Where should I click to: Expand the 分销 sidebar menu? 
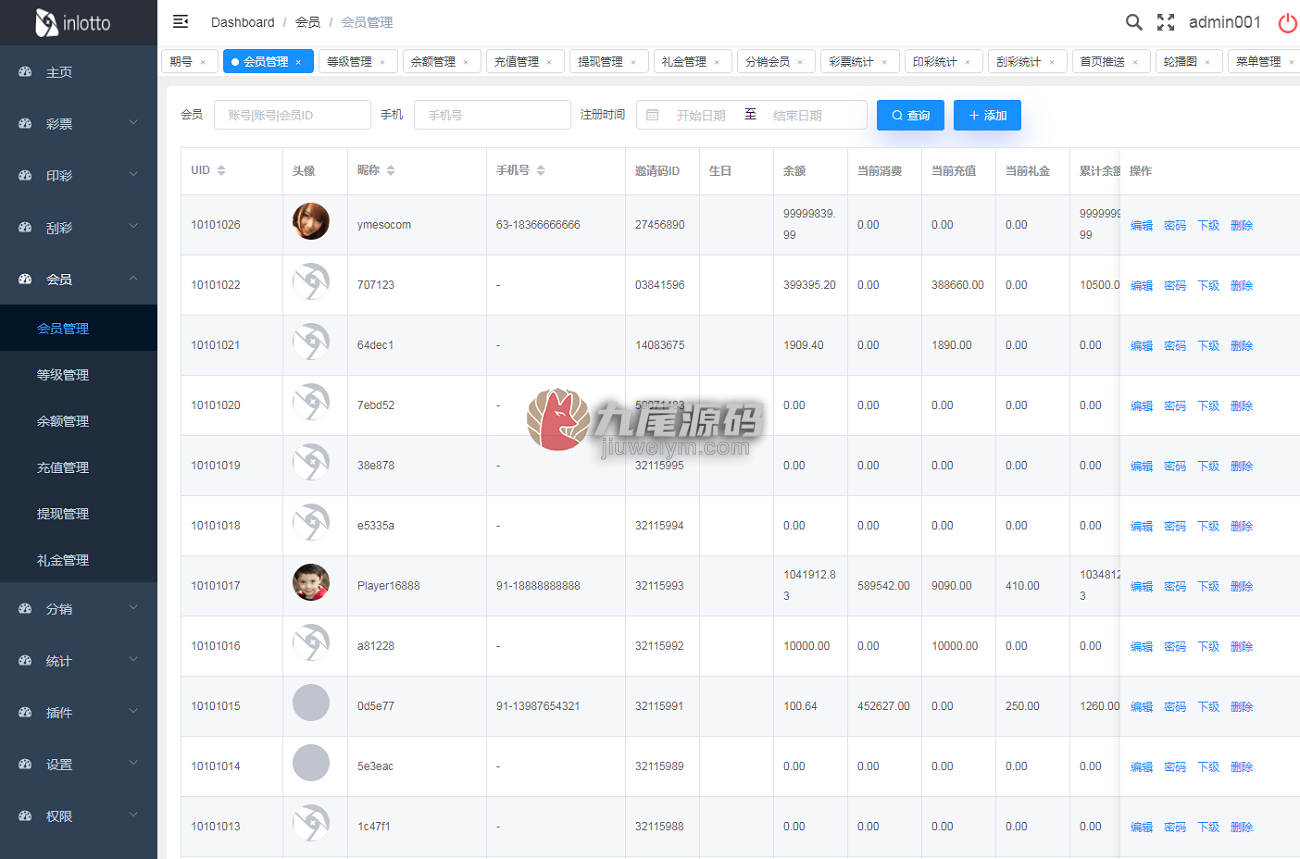pos(78,608)
